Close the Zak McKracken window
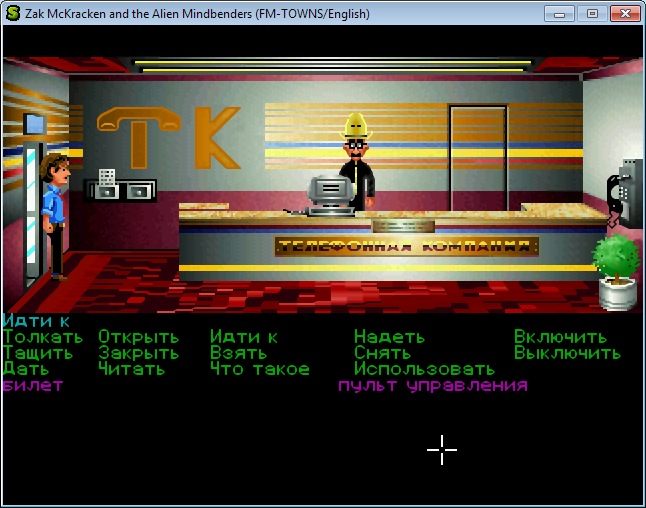Viewport: 646px width, 508px height. (625, 14)
